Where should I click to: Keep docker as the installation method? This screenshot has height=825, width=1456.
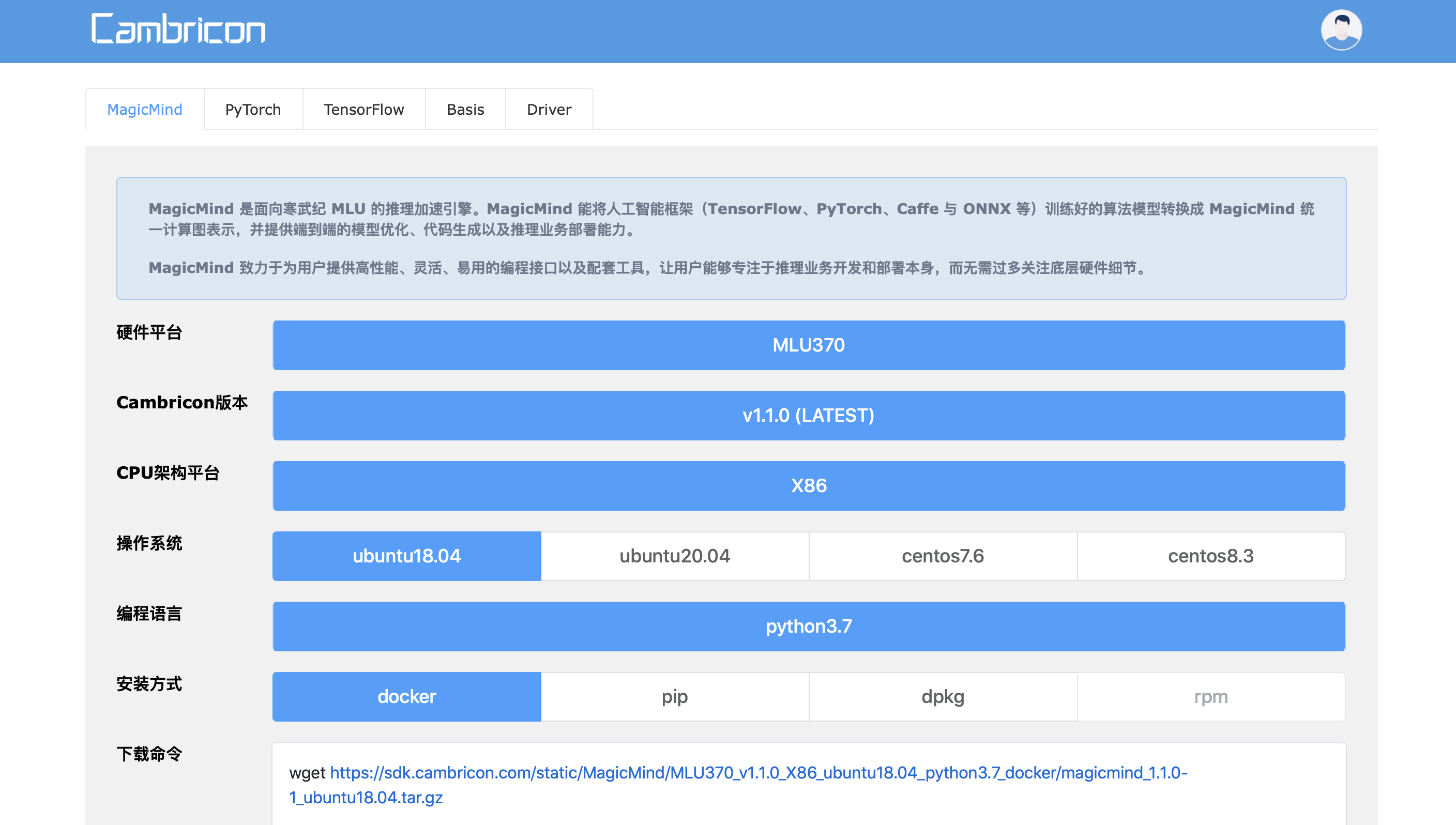406,696
